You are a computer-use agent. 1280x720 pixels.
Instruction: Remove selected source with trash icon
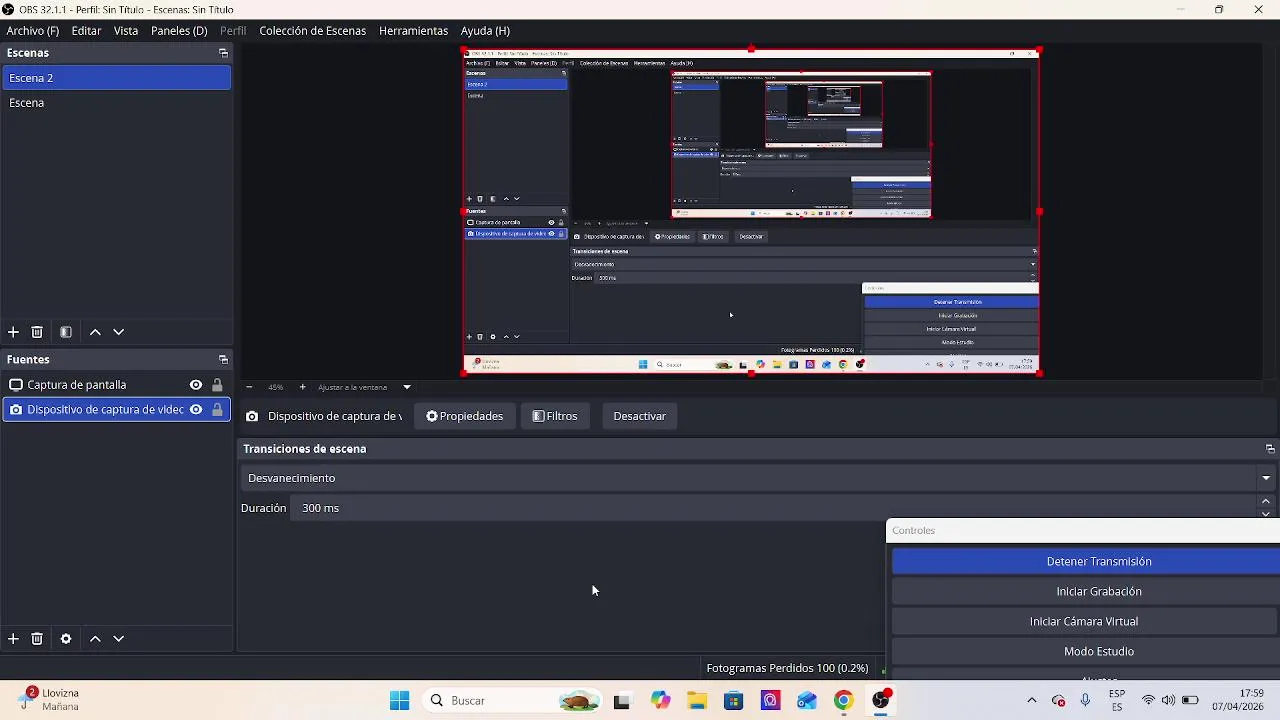click(x=37, y=639)
